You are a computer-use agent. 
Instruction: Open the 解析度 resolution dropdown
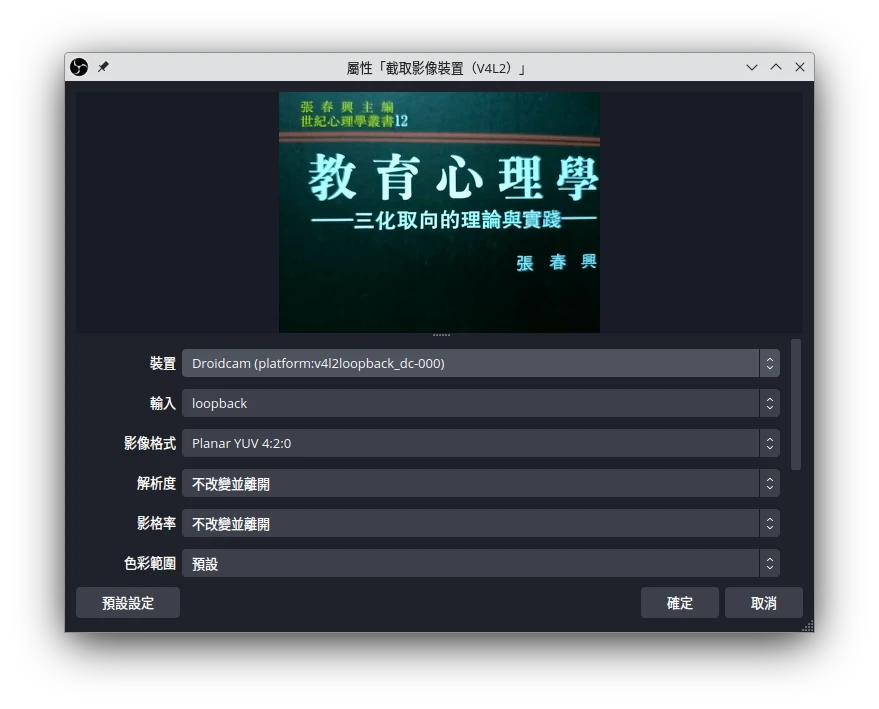click(480, 483)
